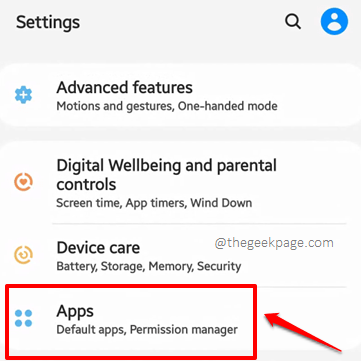Click the @thegeekpage.com watermark text
This screenshot has height=361, width=361.
[274, 243]
